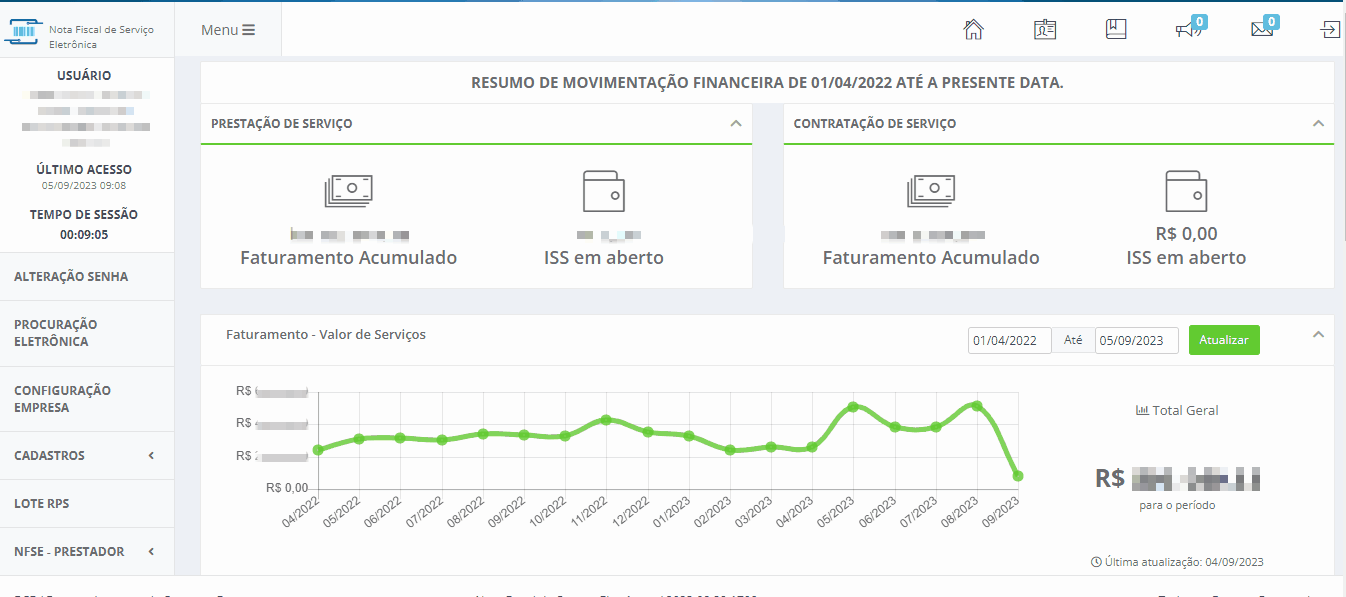Click the ISS em aberto wallet icon

[x=603, y=190]
